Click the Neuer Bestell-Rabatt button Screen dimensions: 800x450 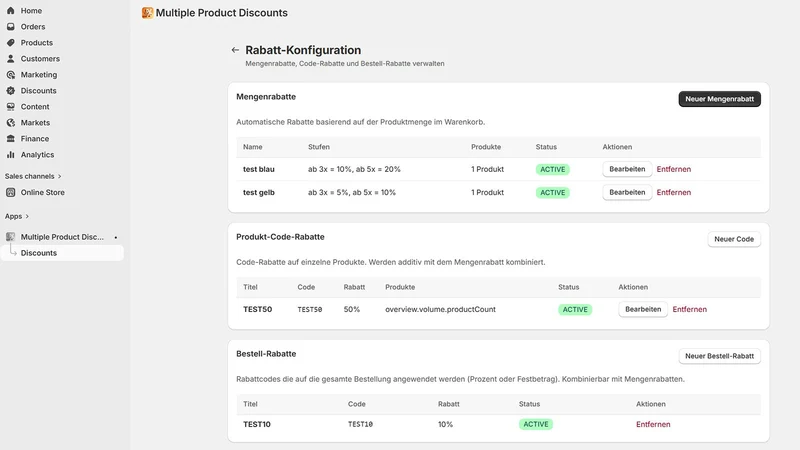click(x=719, y=356)
